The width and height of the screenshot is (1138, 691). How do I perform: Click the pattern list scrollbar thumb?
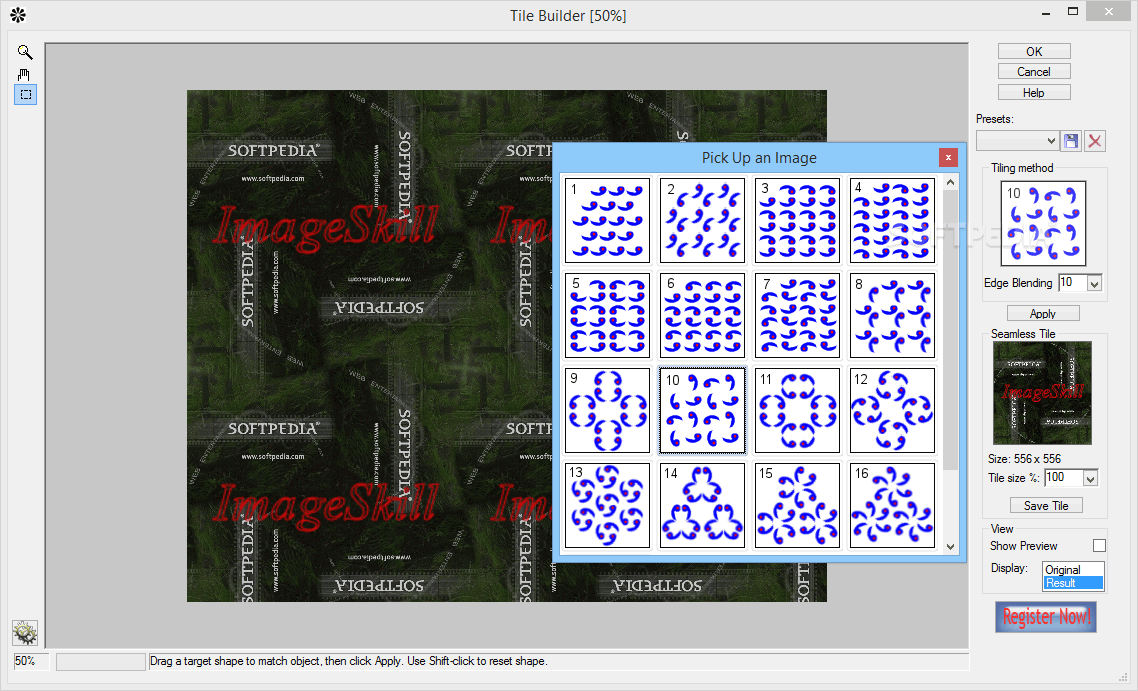950,330
